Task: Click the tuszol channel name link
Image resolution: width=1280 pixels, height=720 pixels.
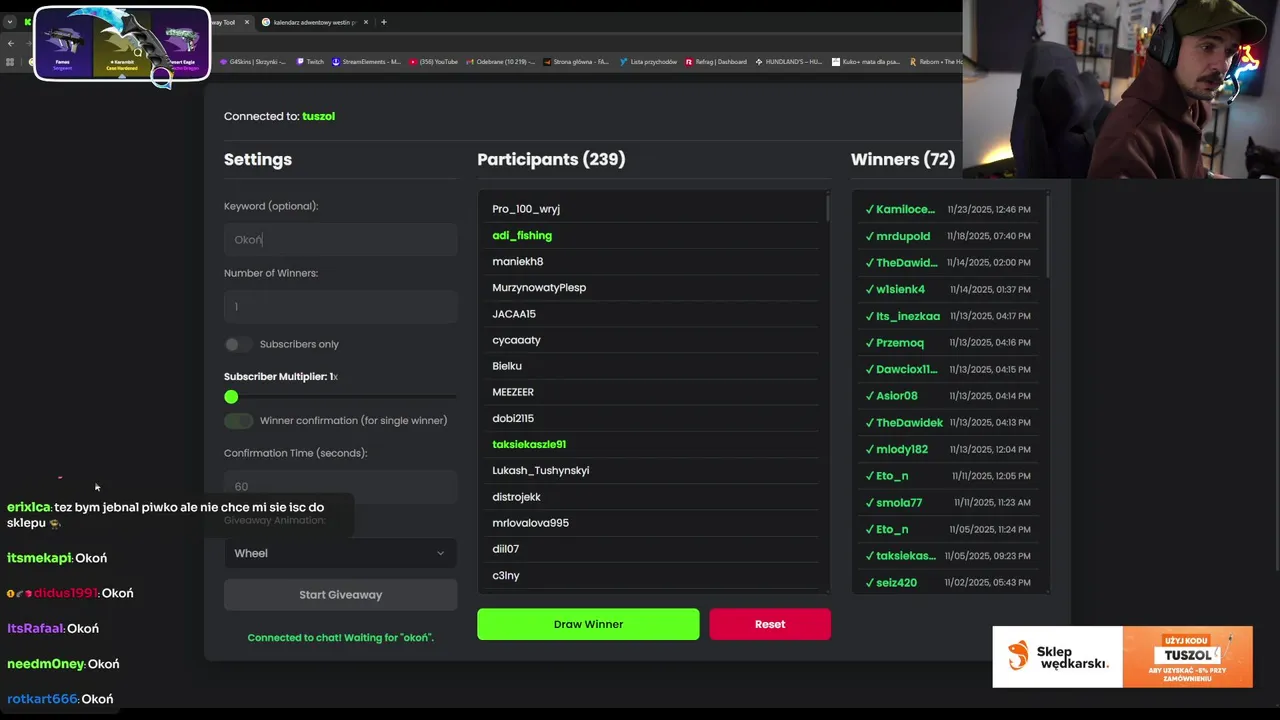Action: [x=318, y=116]
